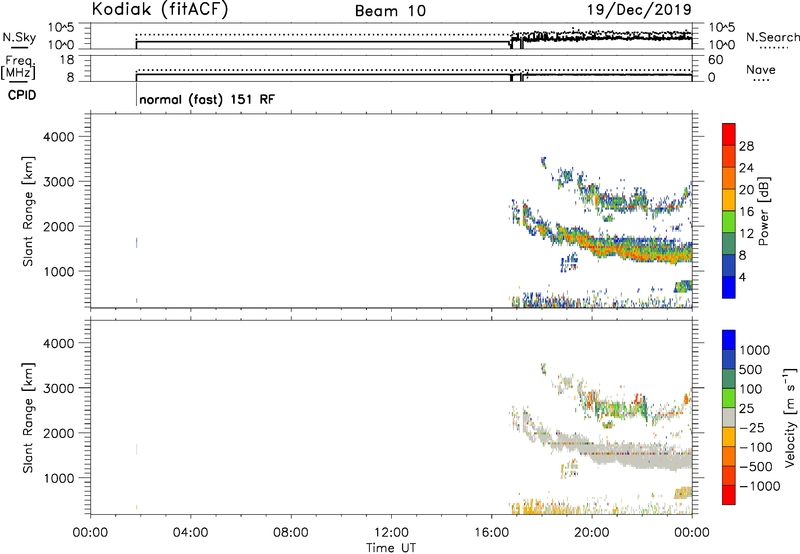Image resolution: width=800 pixels, height=554 pixels.
Task: Click 'normal (fast) 151 RF' text
Action: pos(207,99)
